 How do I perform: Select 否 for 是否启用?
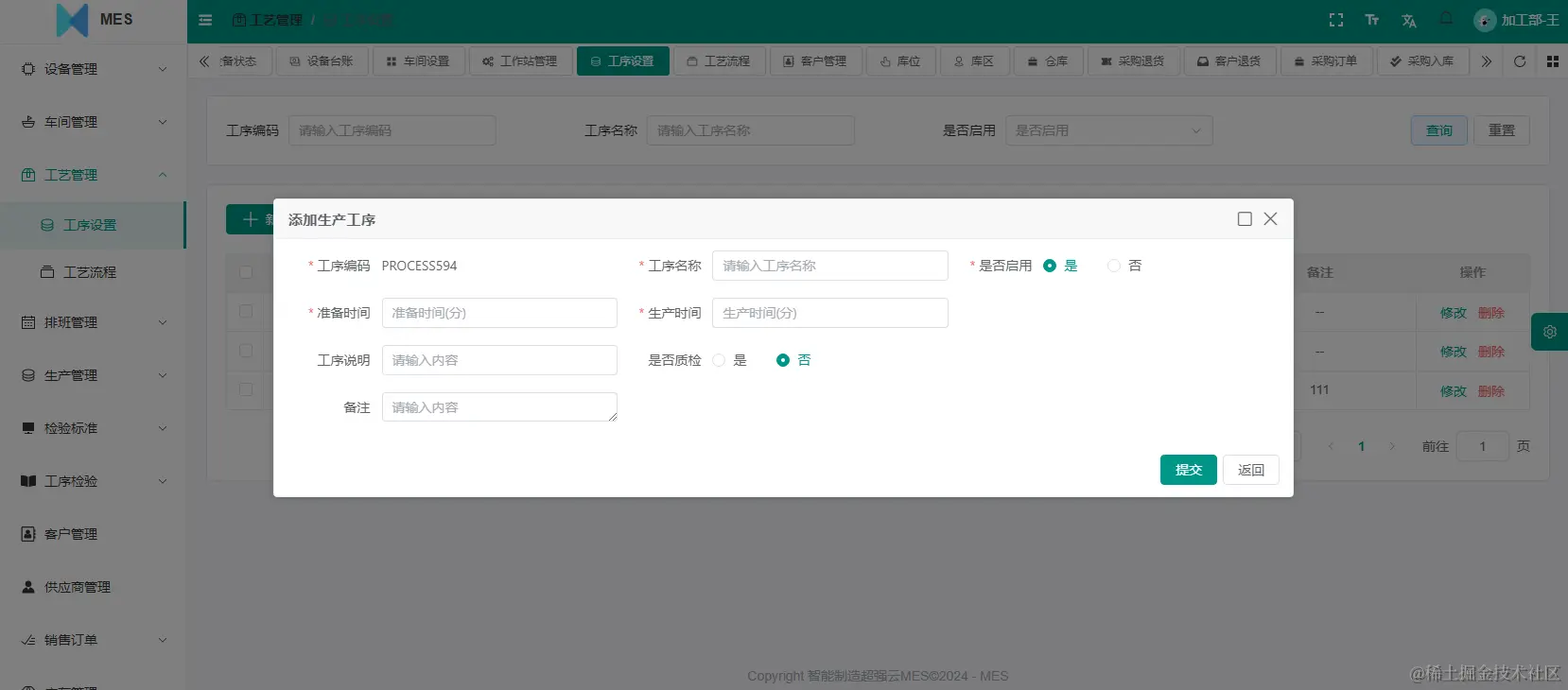(x=1124, y=266)
